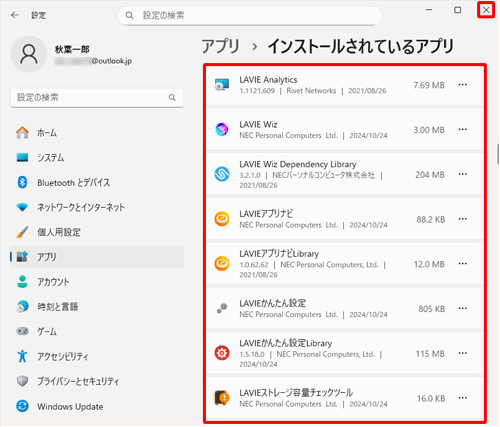
Task: Click the LAVIEストレージ容量チェックツール icon
Action: [222, 398]
